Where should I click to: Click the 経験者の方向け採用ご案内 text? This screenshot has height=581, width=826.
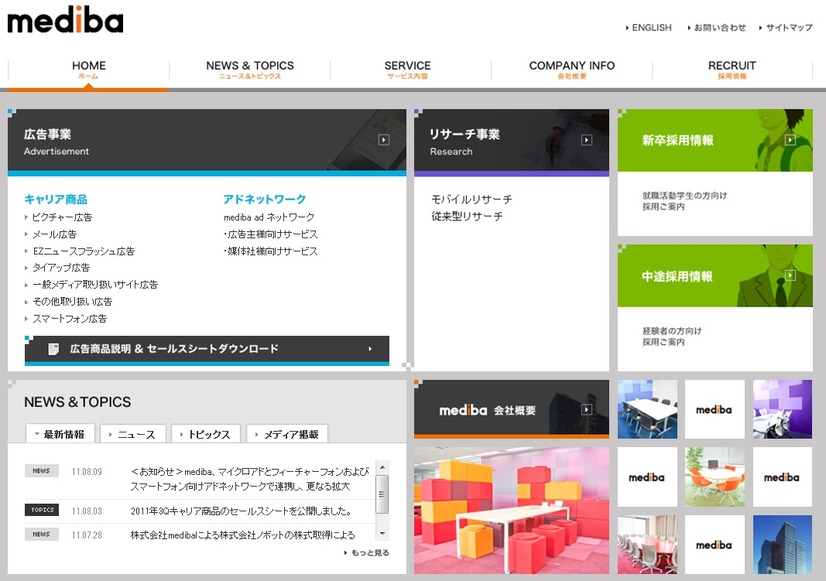point(672,336)
